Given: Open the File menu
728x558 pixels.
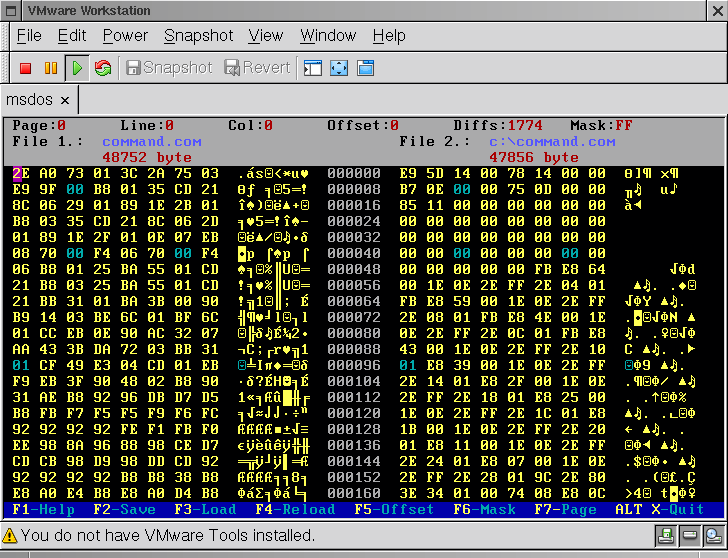Looking at the screenshot, I should click(29, 36).
